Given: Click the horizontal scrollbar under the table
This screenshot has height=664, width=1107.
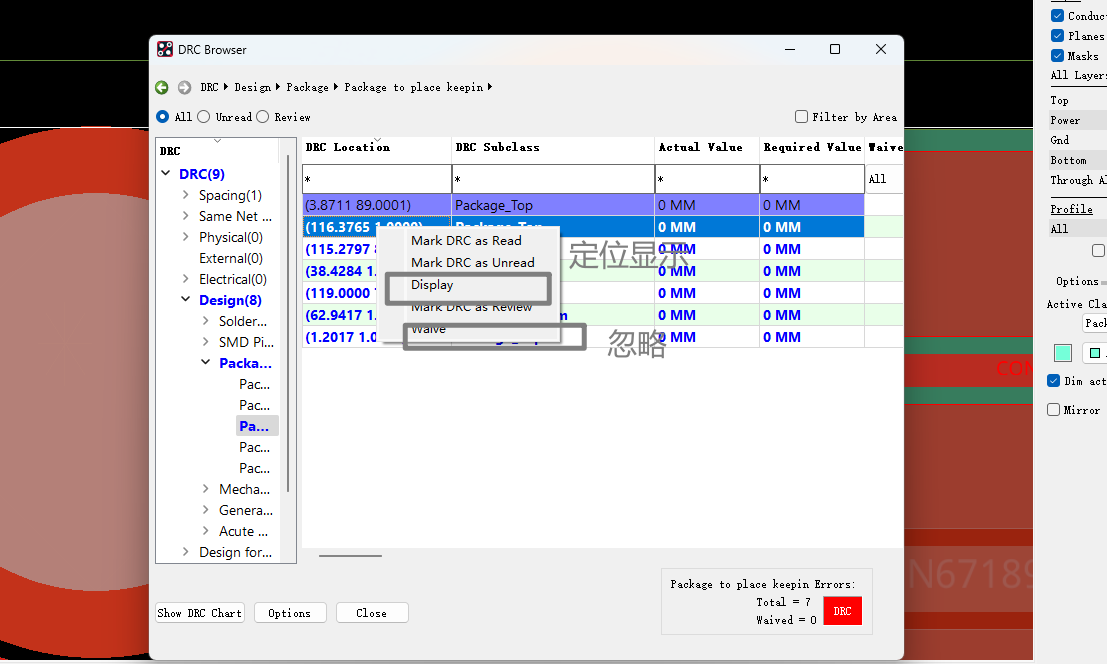Looking at the screenshot, I should click(350, 555).
